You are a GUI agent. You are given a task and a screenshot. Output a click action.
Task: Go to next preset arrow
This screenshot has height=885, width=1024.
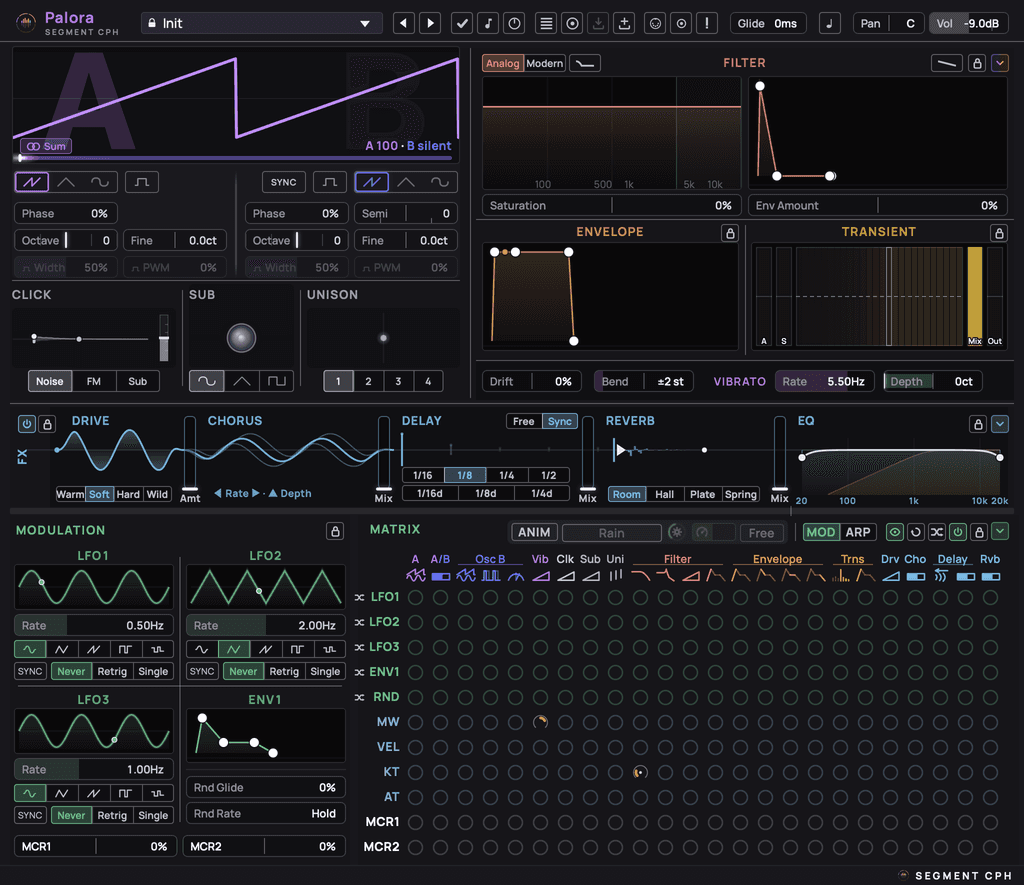point(430,24)
